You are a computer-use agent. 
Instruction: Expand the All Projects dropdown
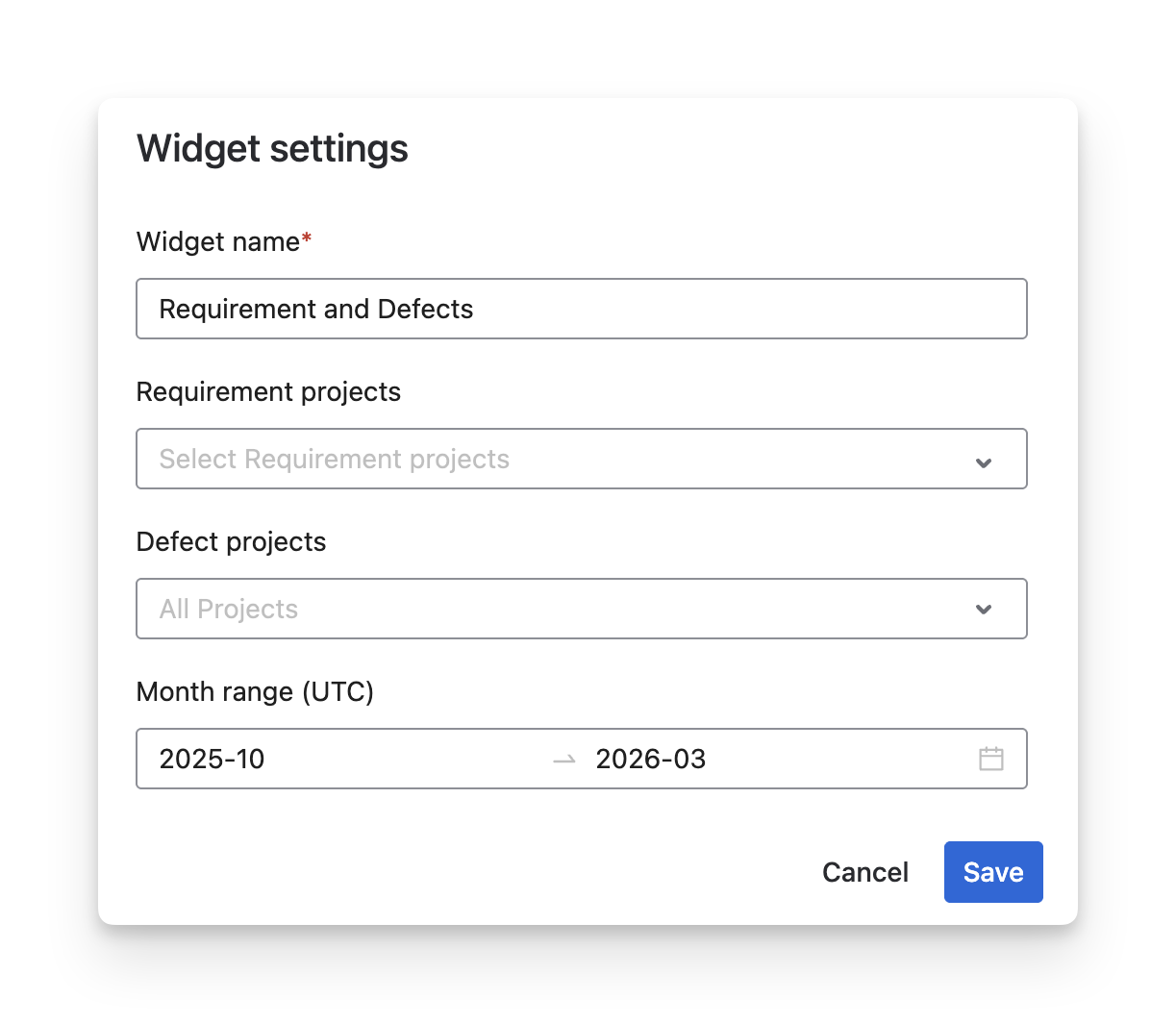[581, 609]
